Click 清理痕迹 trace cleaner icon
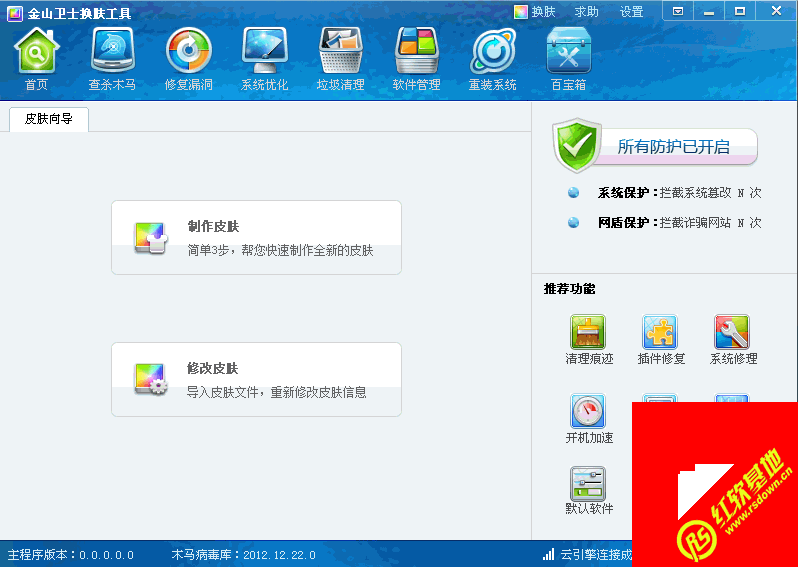Image resolution: width=798 pixels, height=567 pixels. 588,332
